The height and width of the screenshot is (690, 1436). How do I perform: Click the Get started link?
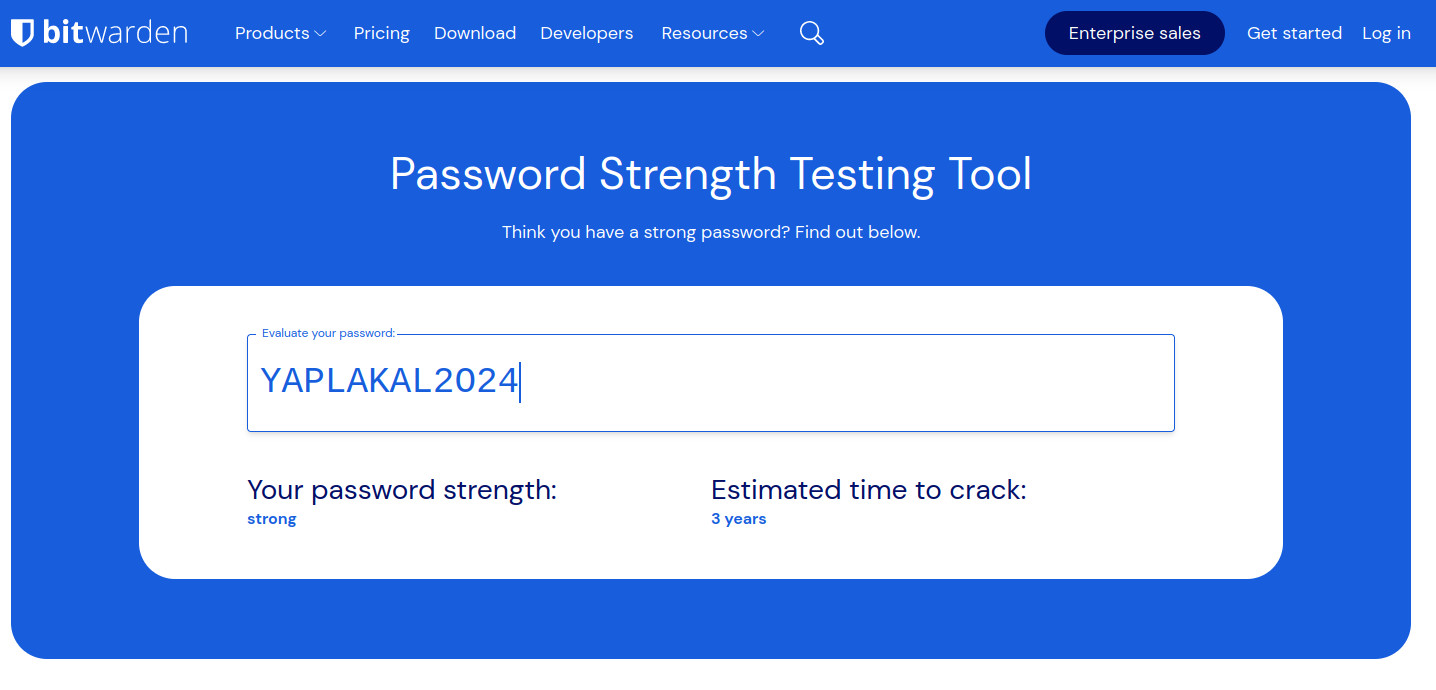tap(1294, 33)
